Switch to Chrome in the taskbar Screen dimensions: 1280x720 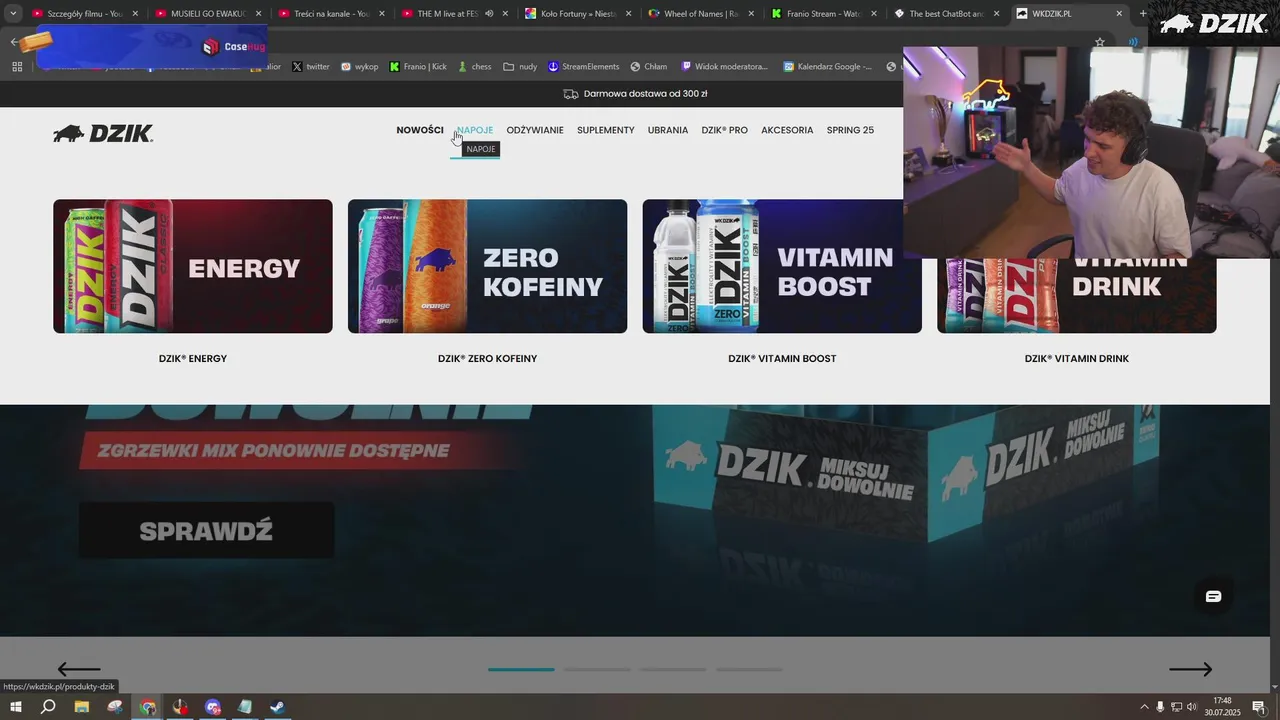pos(148,707)
